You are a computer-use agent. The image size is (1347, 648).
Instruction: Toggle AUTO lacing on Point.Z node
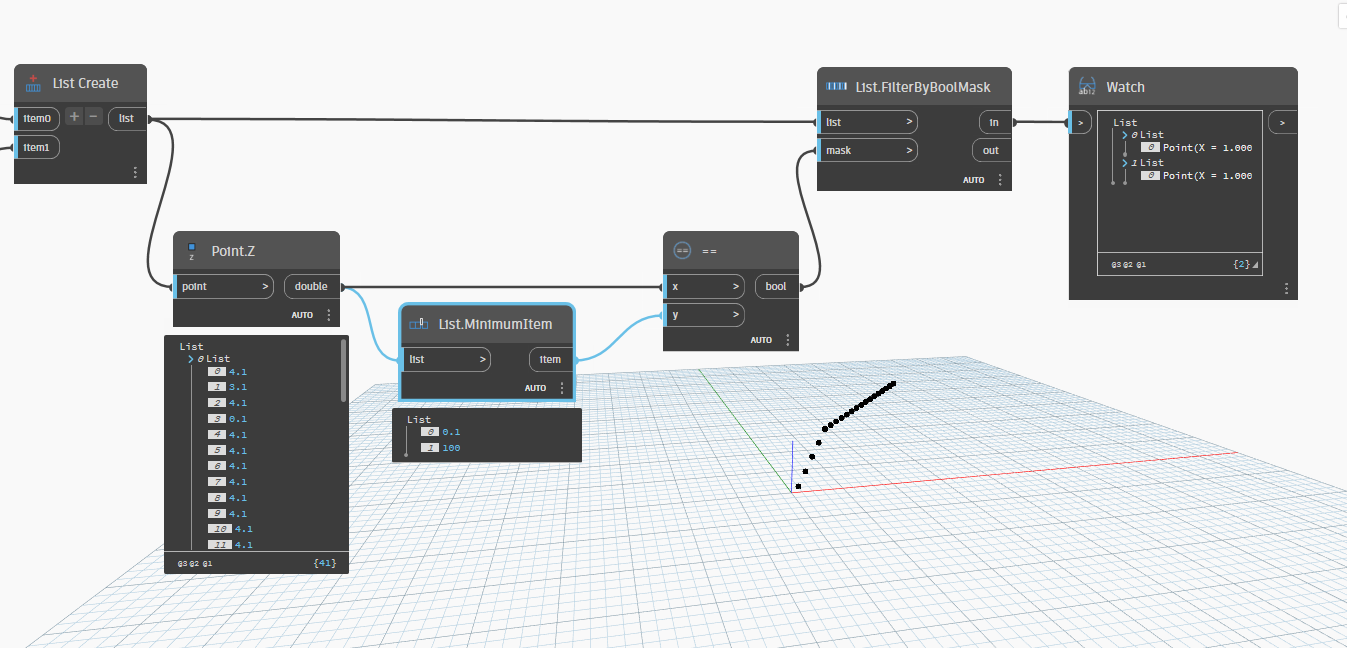303,314
